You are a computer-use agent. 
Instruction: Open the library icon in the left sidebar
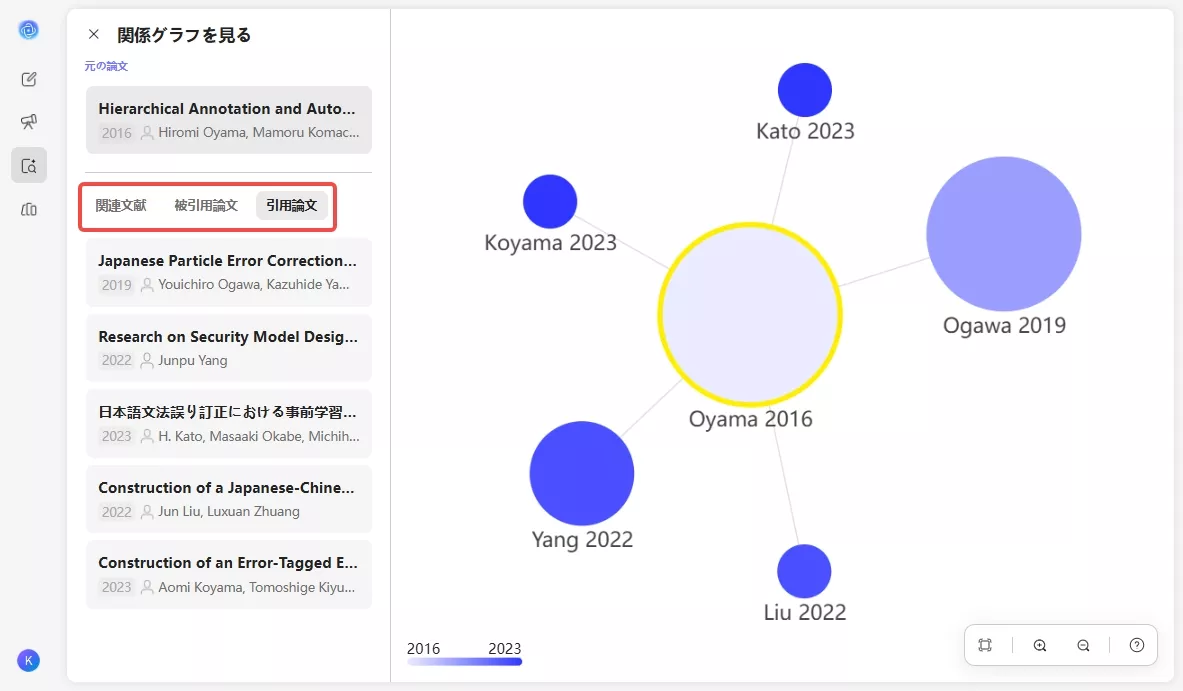coord(29,209)
